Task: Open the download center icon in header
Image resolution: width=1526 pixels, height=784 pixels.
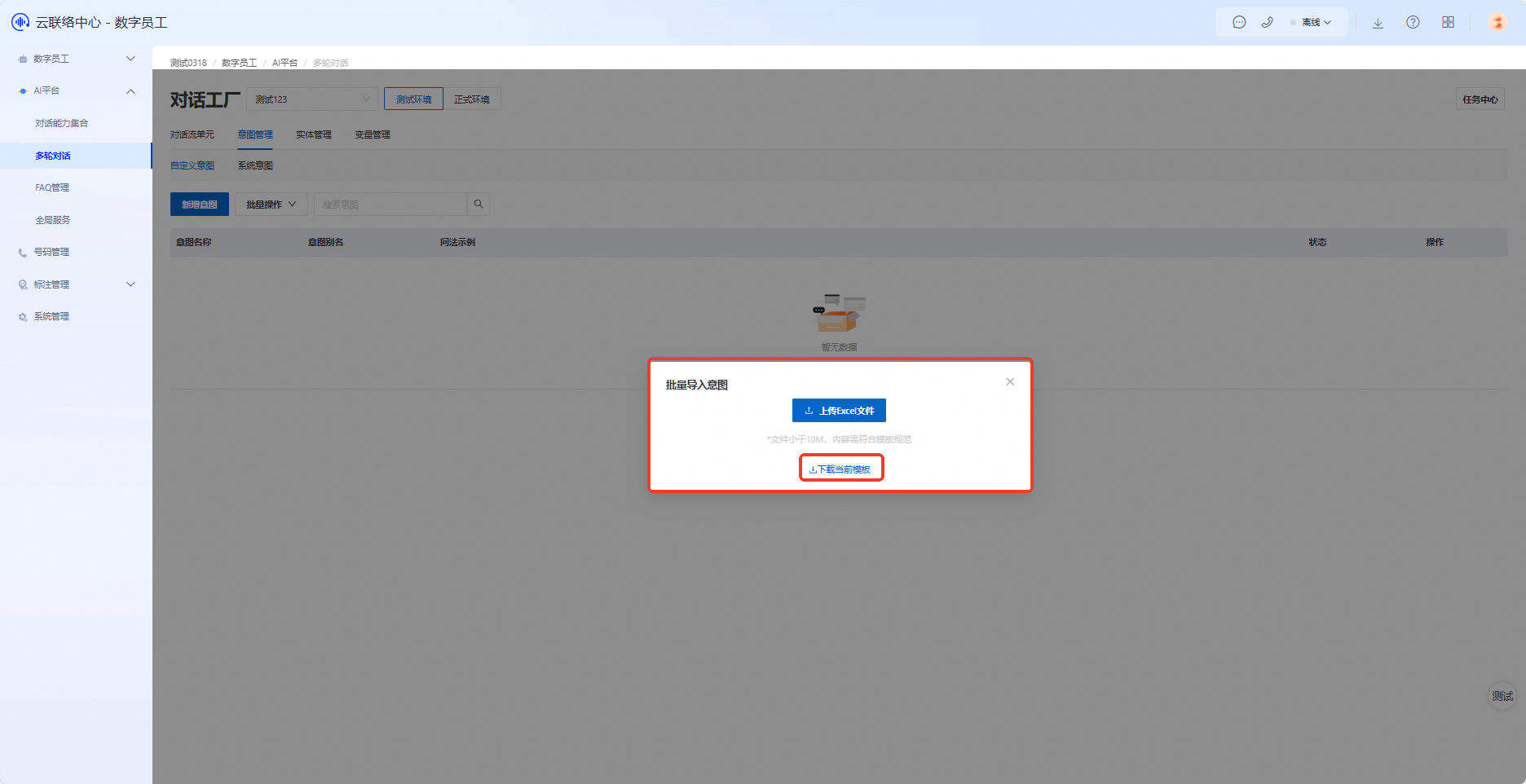Action: point(1378,23)
